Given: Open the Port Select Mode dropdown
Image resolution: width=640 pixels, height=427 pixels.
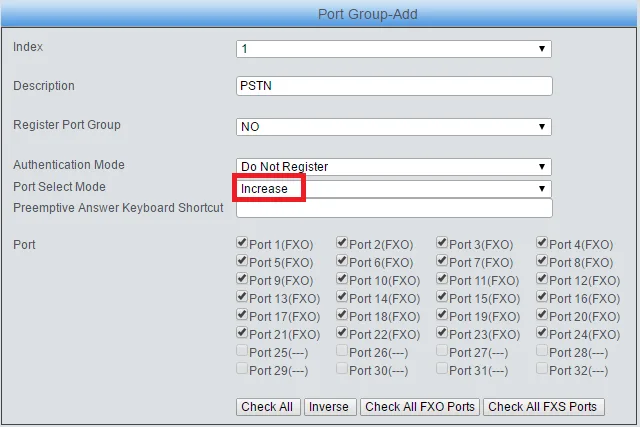Looking at the screenshot, I should 394,188.
